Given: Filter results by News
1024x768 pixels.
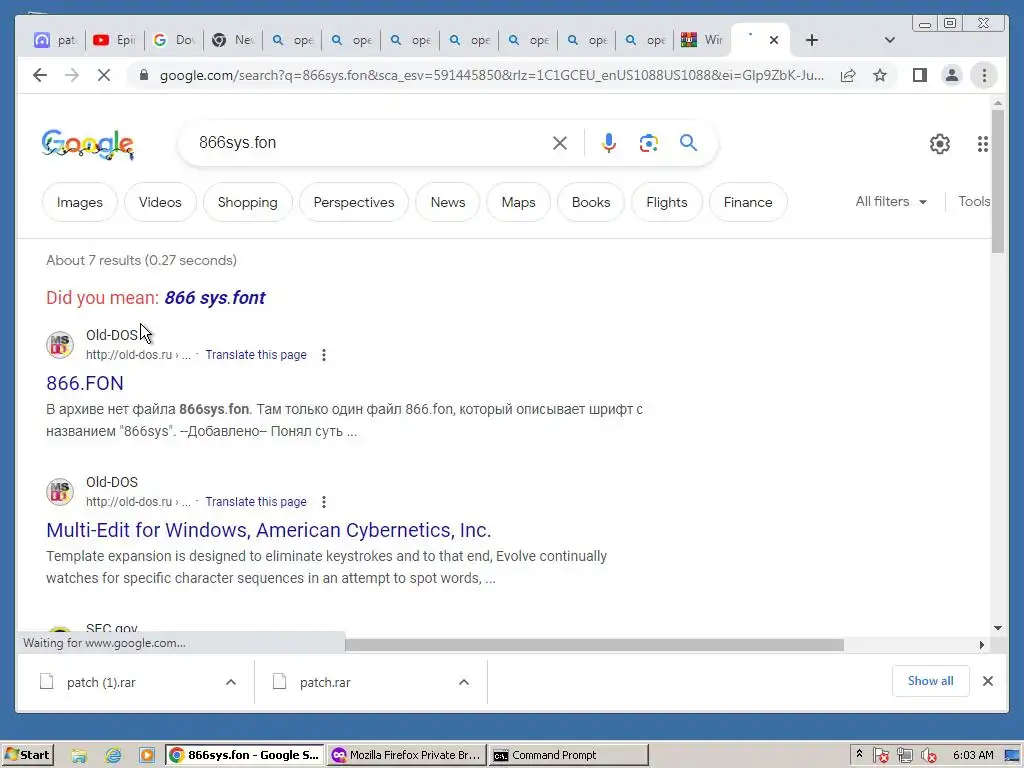Looking at the screenshot, I should tap(448, 202).
